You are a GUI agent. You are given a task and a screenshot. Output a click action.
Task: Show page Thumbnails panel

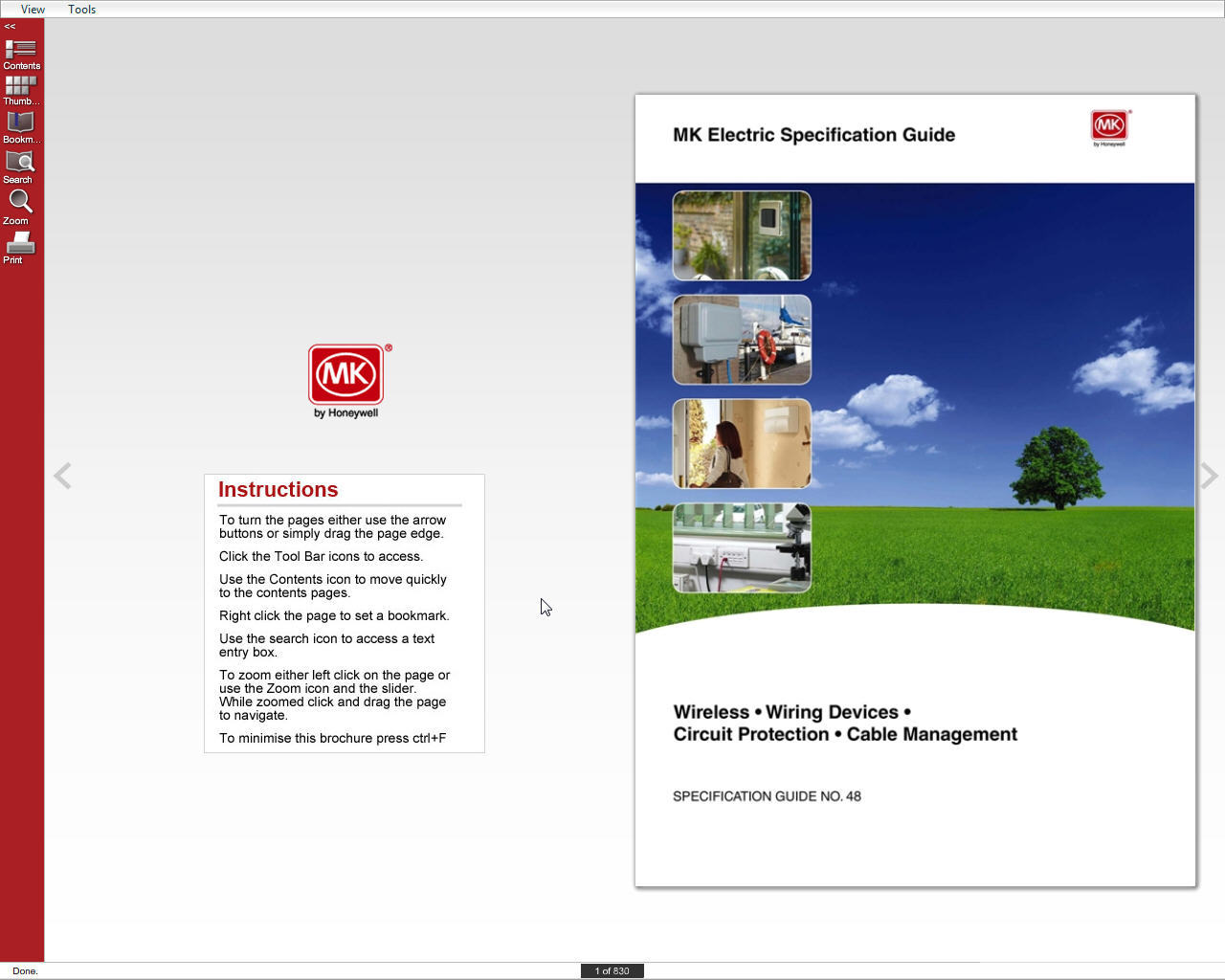pos(21,91)
